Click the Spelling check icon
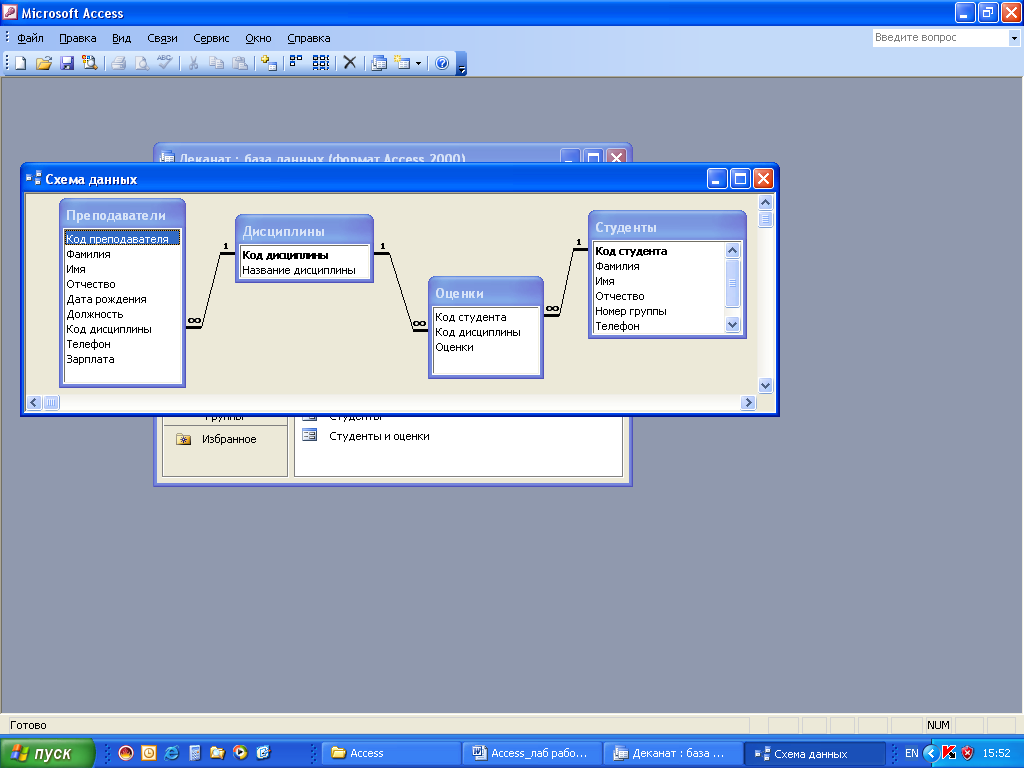 click(x=165, y=63)
